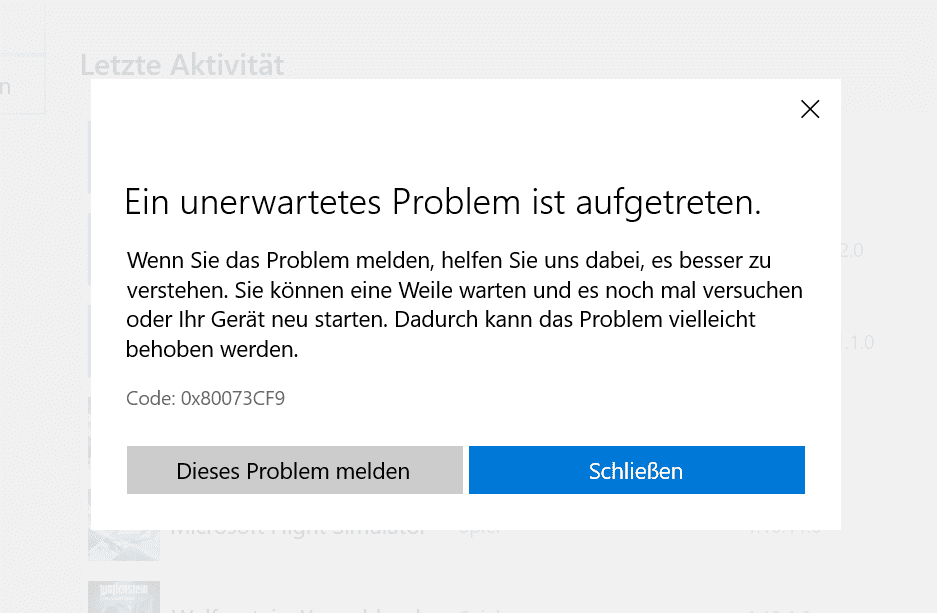Click the "Ein unerwartetes Problem ist aufgetreten" heading
Image resolution: width=937 pixels, height=613 pixels.
click(x=443, y=202)
